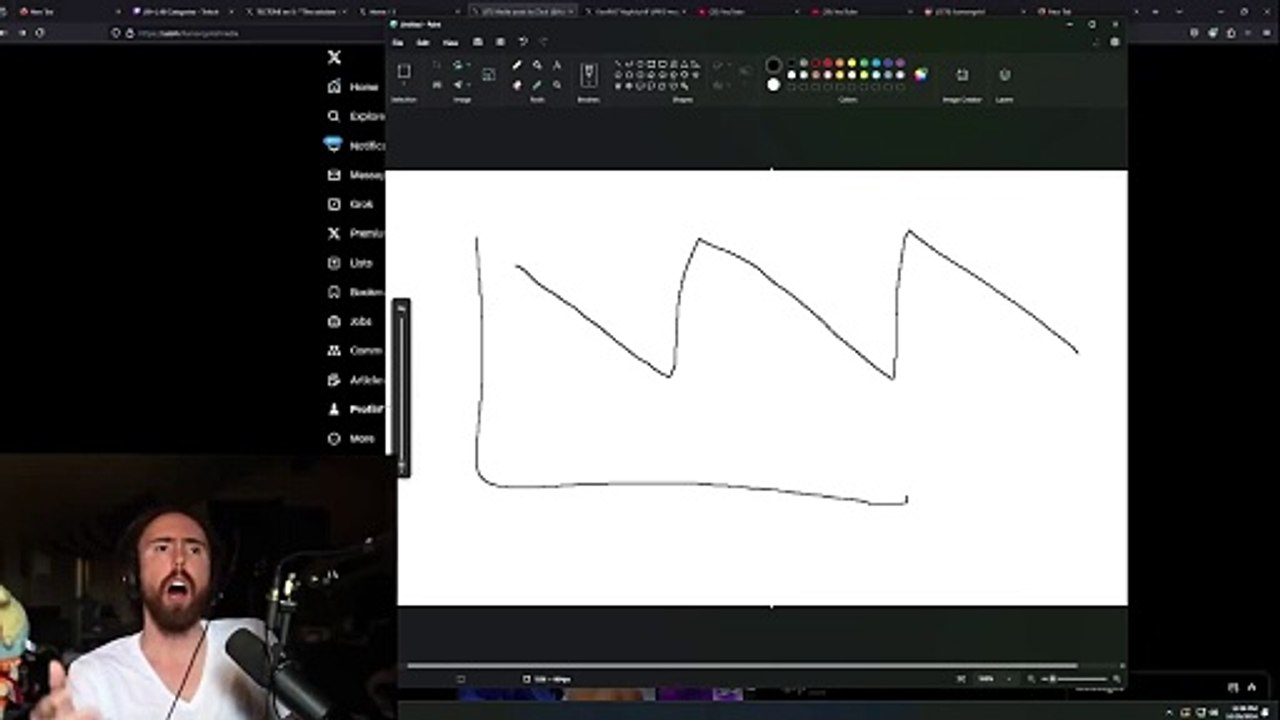Select the Magnifier tool in Paint

click(x=557, y=85)
